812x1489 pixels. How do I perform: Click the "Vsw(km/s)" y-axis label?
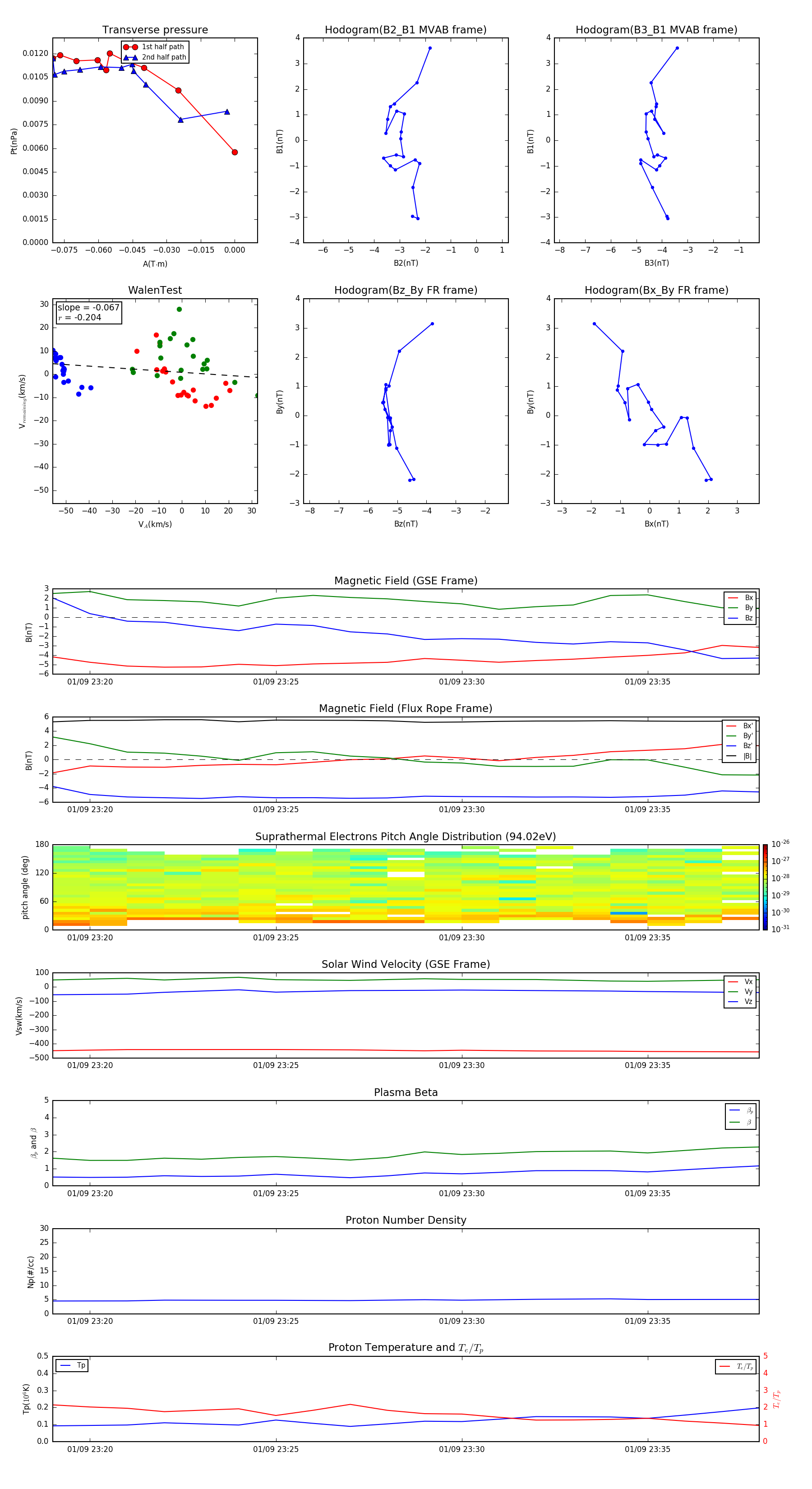pyautogui.click(x=19, y=1016)
